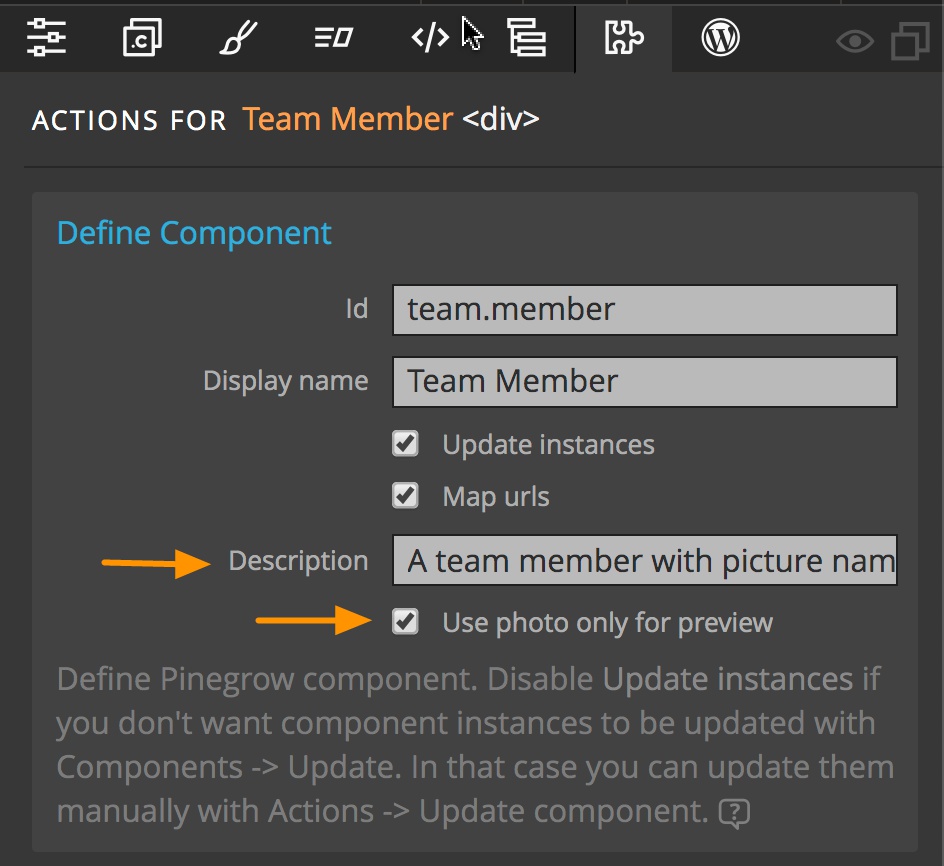Open the code editor tab
Screen dimensions: 944x866
(430, 37)
